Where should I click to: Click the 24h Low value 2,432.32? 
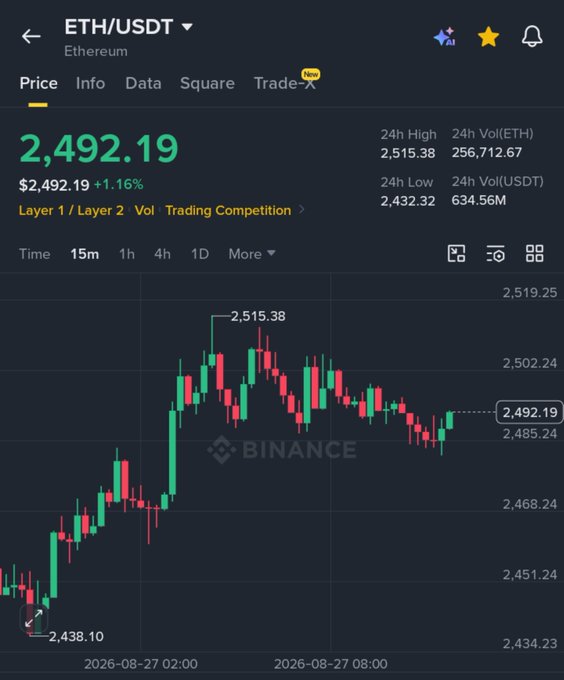click(408, 201)
